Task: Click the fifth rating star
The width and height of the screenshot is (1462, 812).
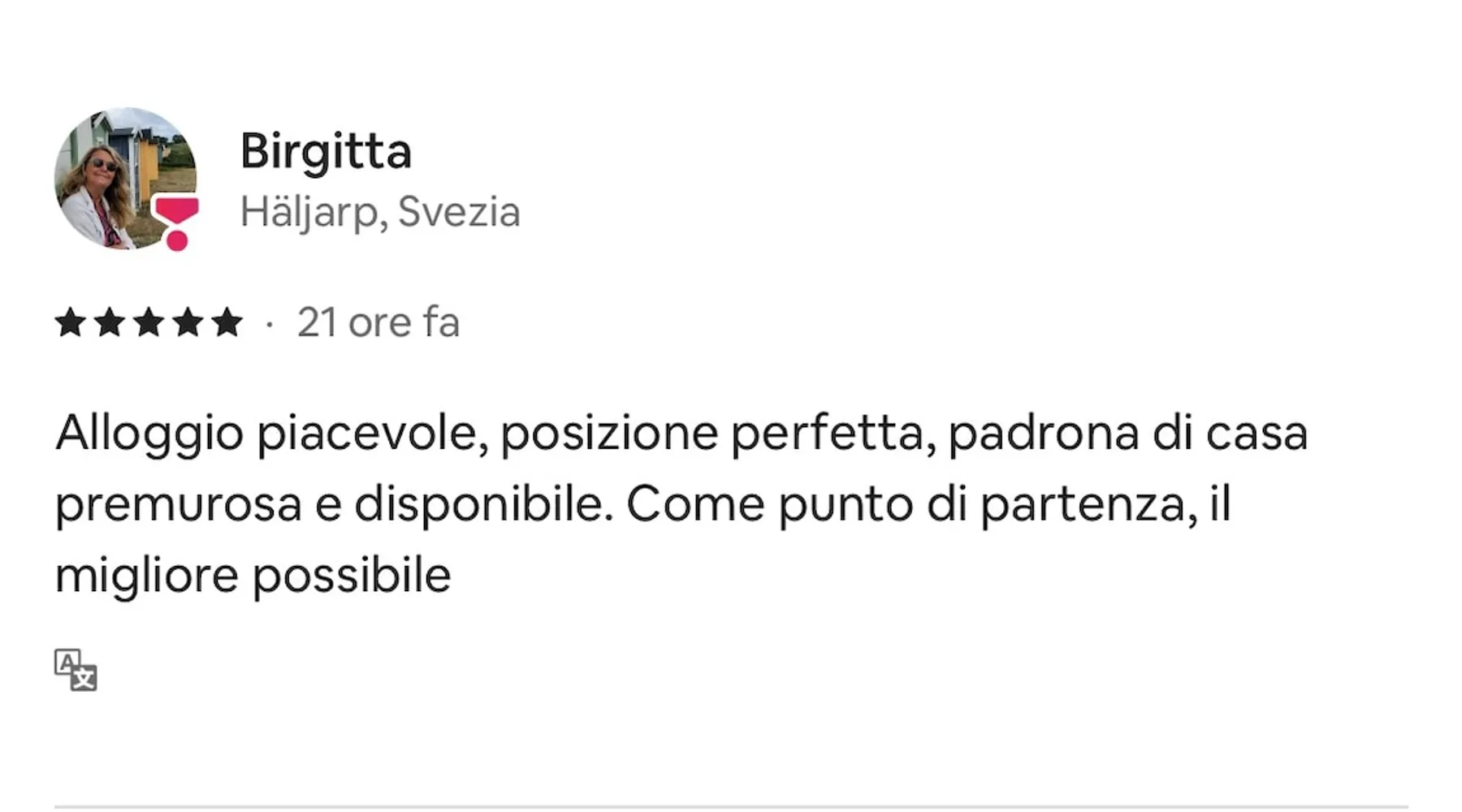Action: coord(227,322)
